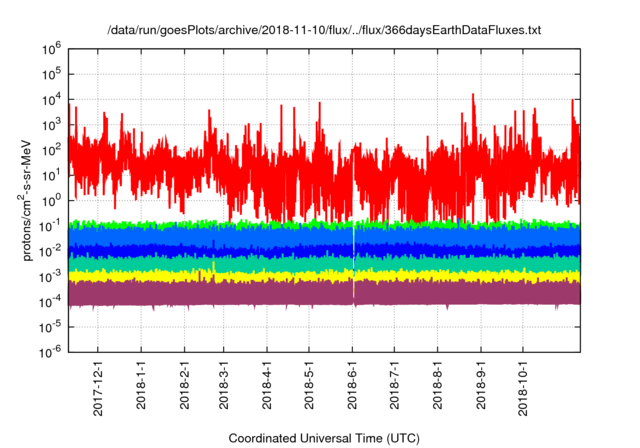The image size is (640, 448).
Task: Click the 10^-5 y-axis tick label
Action: (50, 328)
